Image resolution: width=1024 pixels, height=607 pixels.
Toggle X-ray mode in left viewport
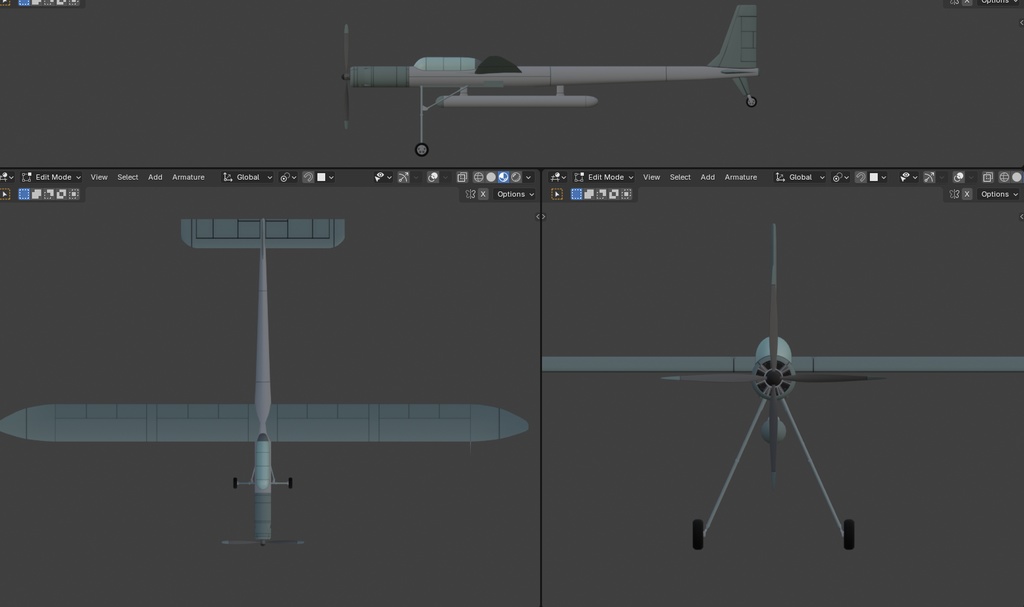point(462,177)
